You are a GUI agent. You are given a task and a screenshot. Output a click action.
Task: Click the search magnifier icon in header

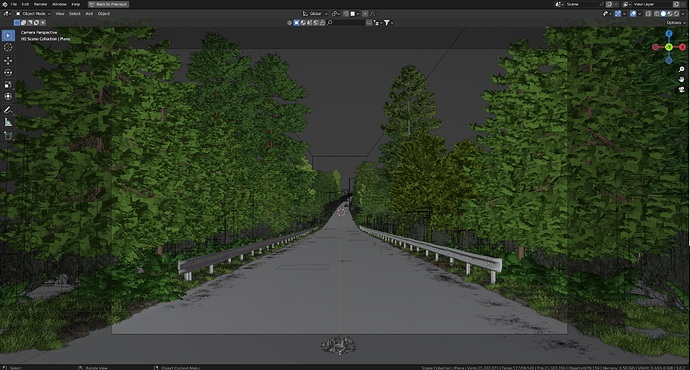[x=330, y=22]
